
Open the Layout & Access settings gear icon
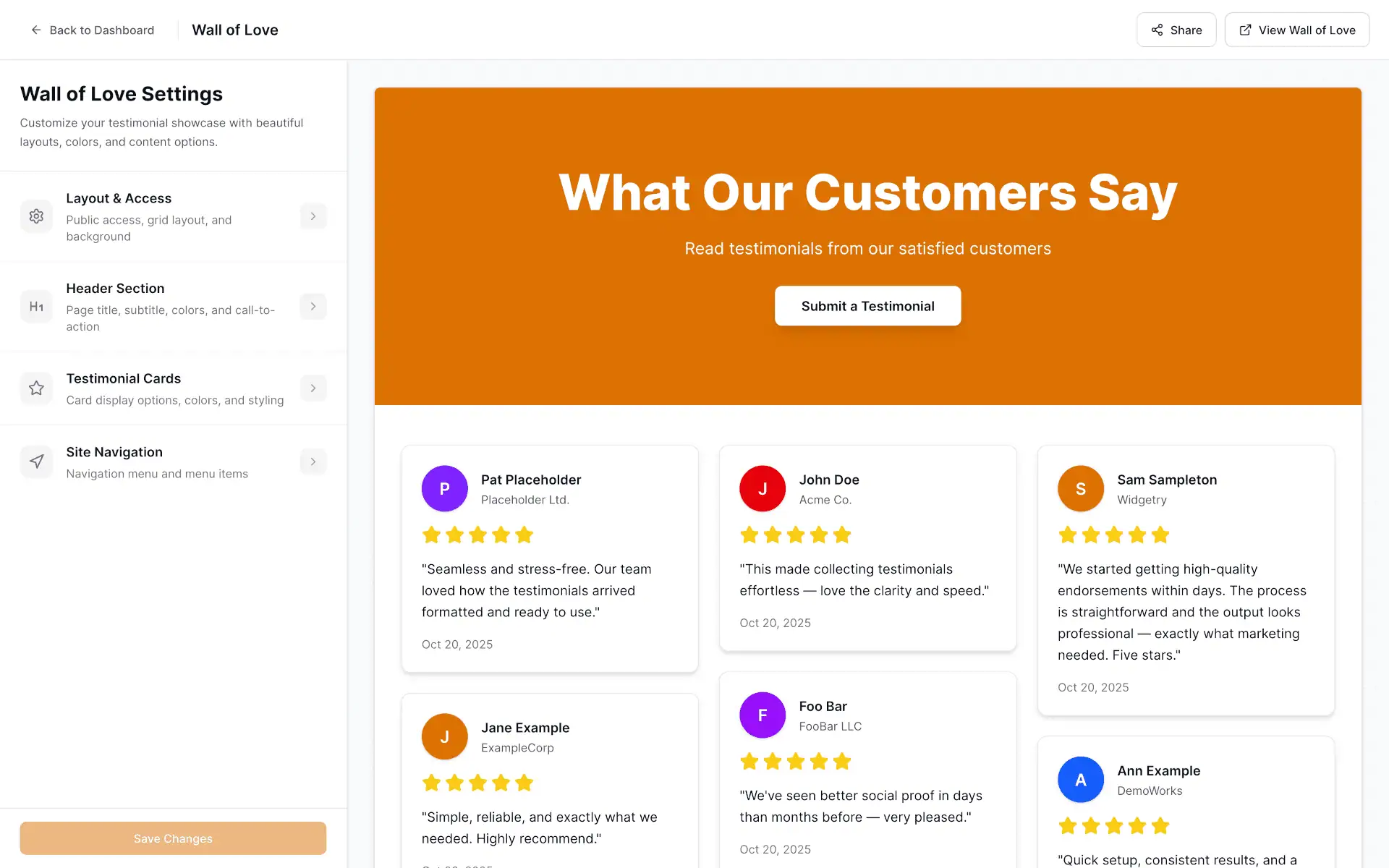36,216
